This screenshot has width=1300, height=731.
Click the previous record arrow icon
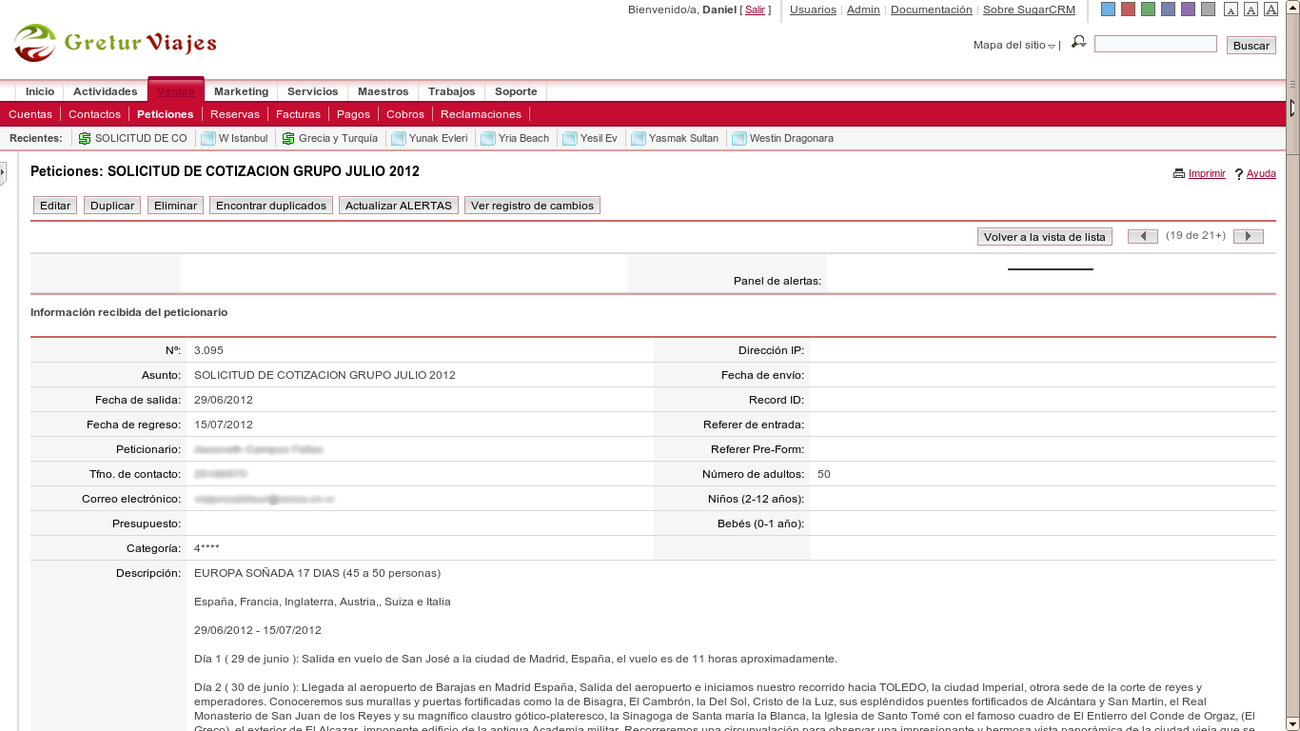click(1142, 235)
